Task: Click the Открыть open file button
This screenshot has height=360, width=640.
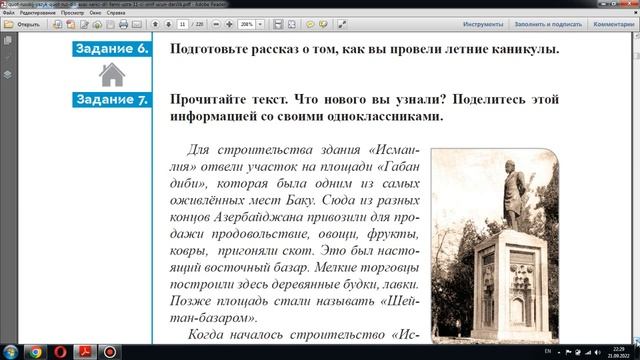Action: tap(22, 24)
